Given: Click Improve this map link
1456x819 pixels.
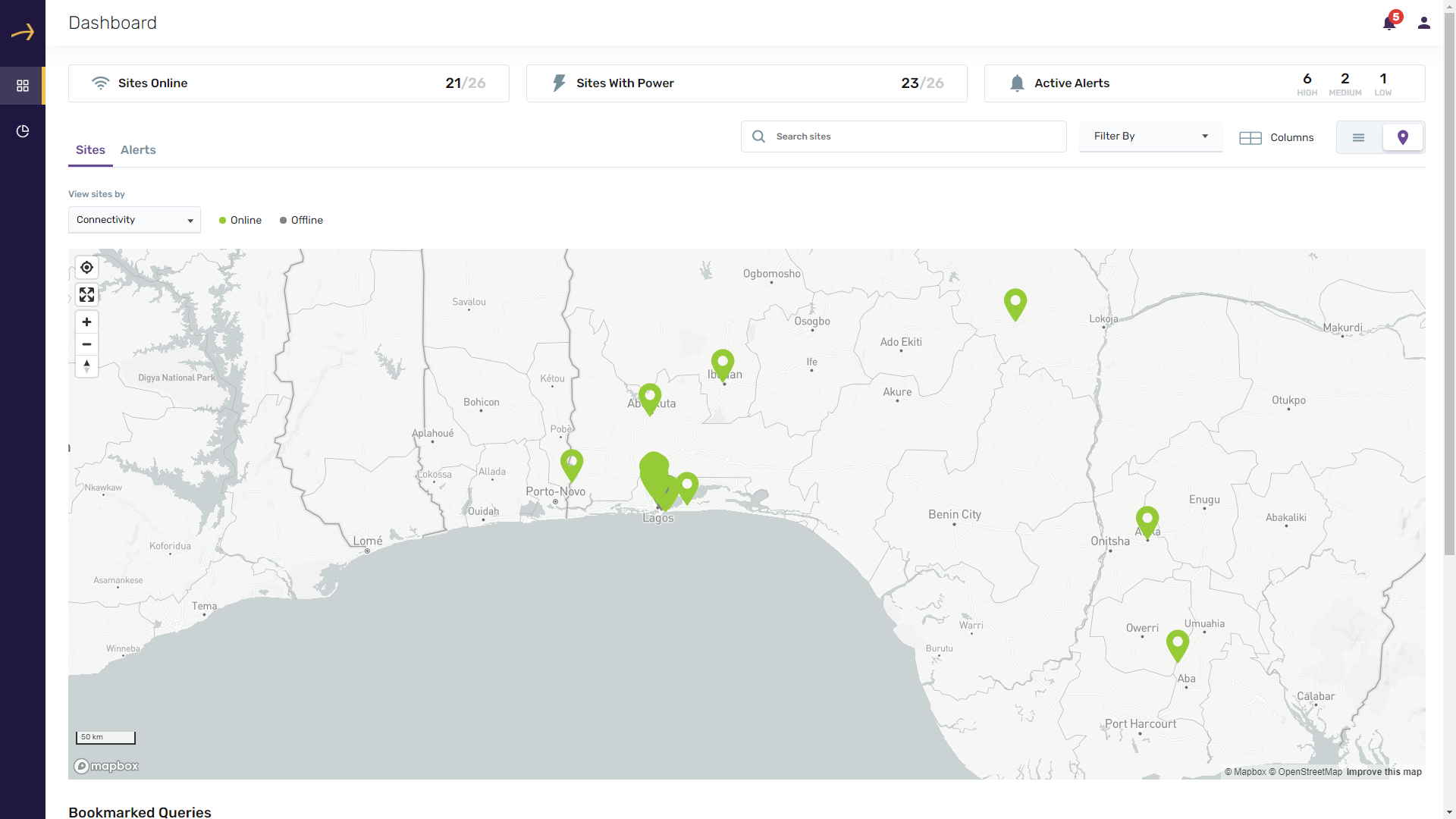Looking at the screenshot, I should pos(1384,772).
